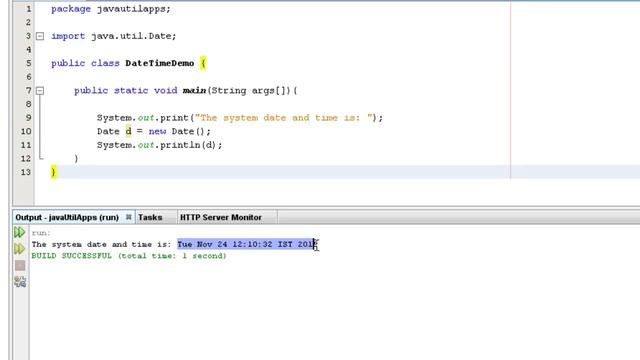
Task: Click line number 9 in the gutter
Action: pyautogui.click(x=28, y=118)
